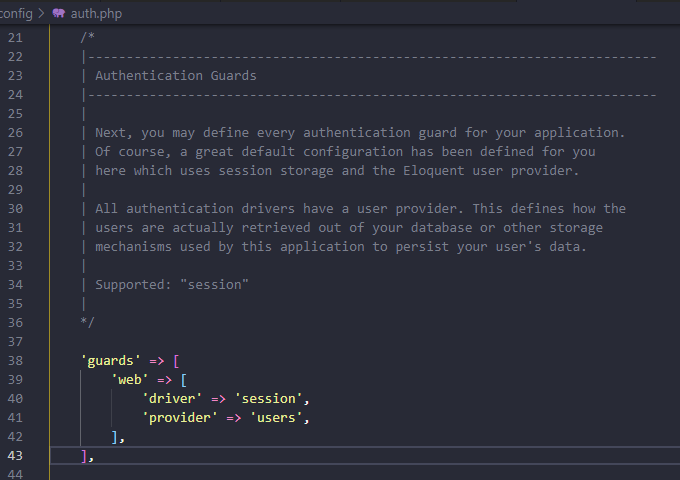The image size is (680, 480).
Task: Click the opening comment marker on line 21
Action: coord(88,37)
